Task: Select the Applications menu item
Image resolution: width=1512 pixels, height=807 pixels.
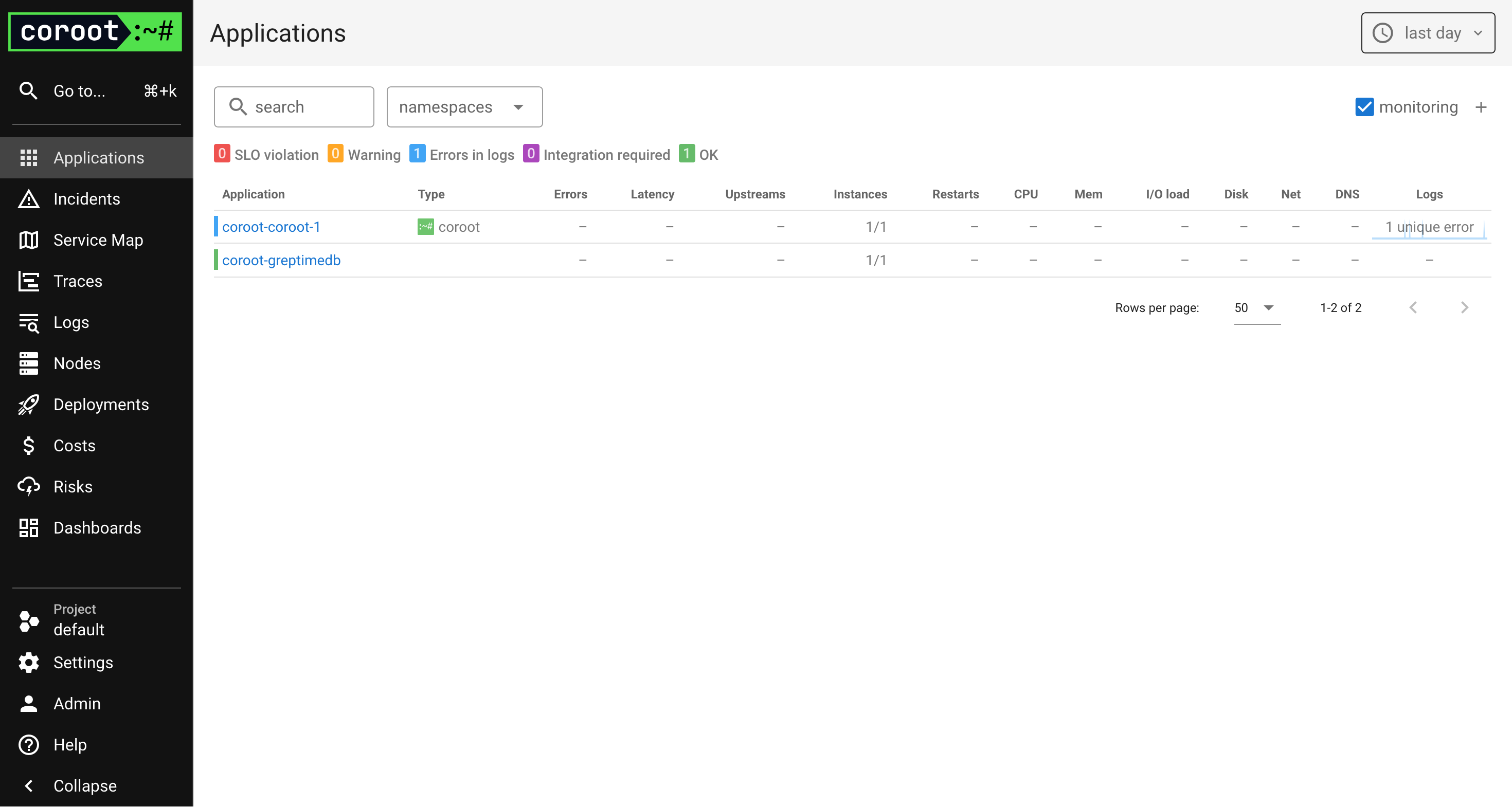Action: tap(99, 158)
